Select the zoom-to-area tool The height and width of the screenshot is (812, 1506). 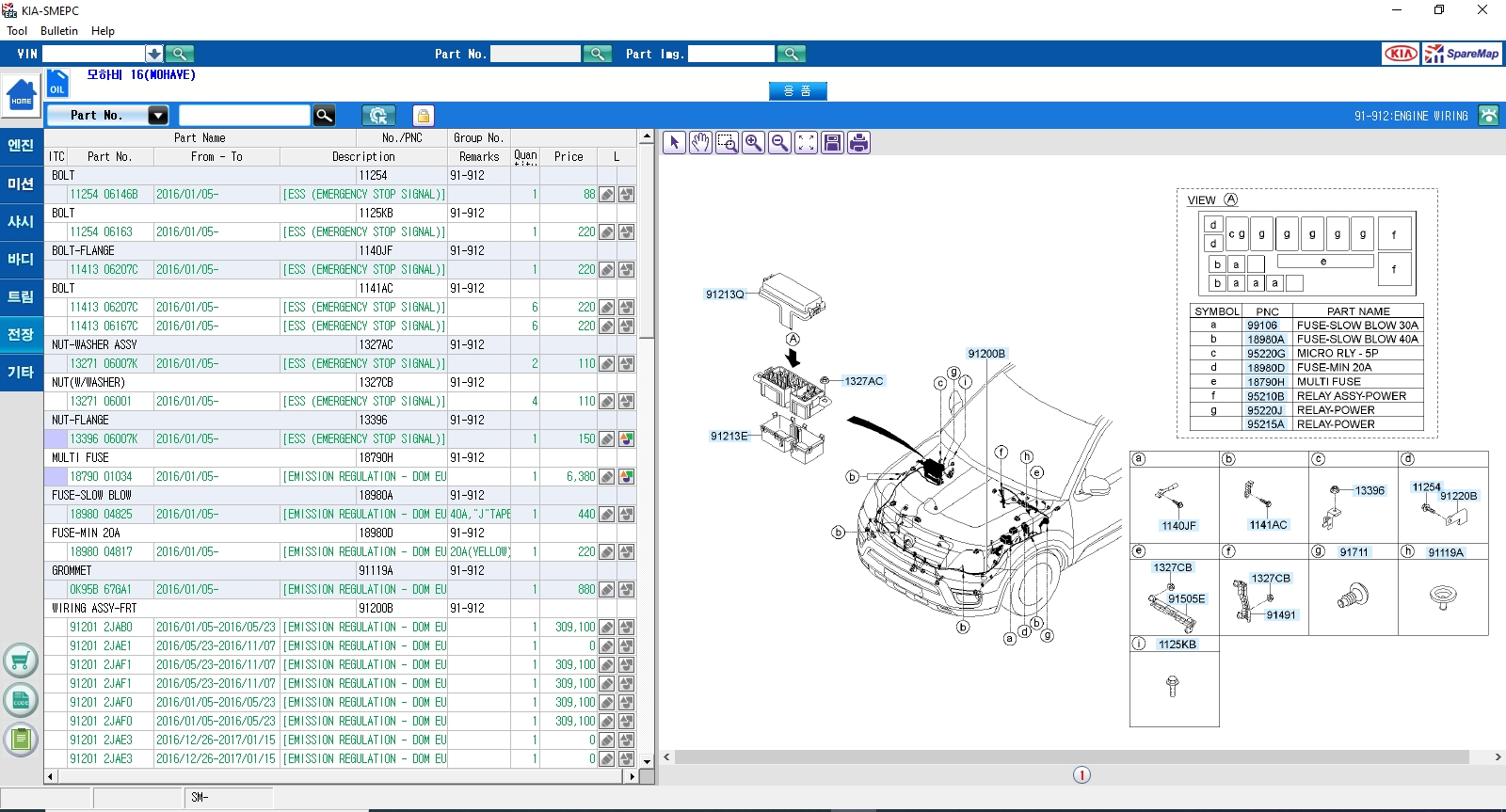[x=727, y=142]
